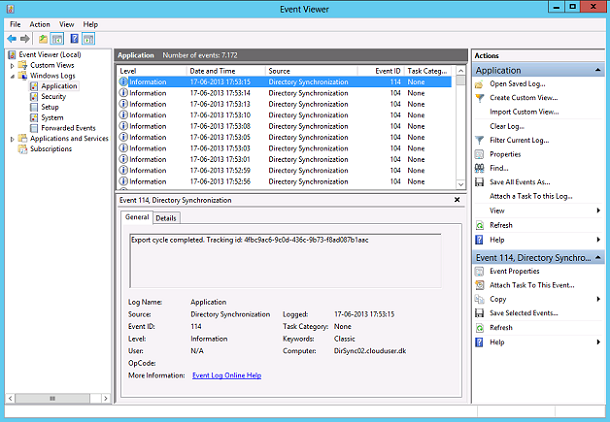Select the event logged at 17-06-2013 17:52:59

285,171
